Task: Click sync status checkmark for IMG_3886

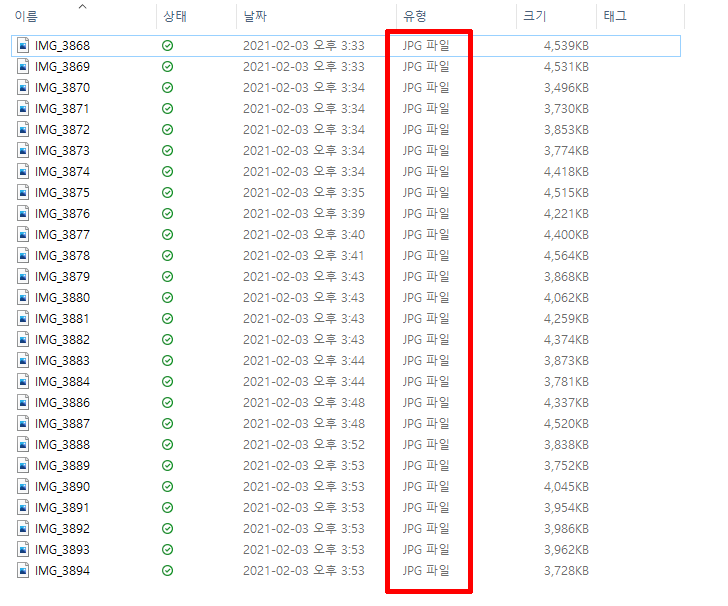Action: click(x=168, y=403)
